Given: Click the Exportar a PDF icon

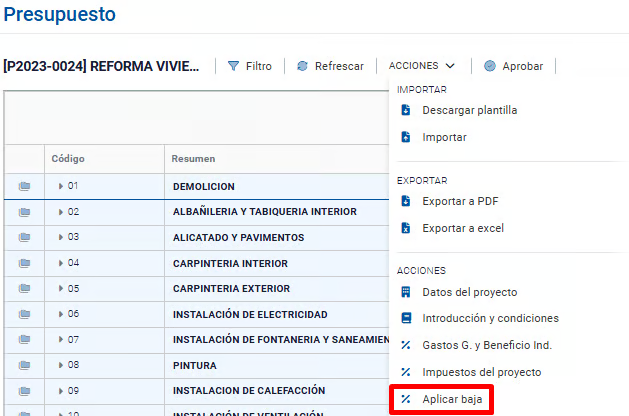Looking at the screenshot, I should coord(406,201).
